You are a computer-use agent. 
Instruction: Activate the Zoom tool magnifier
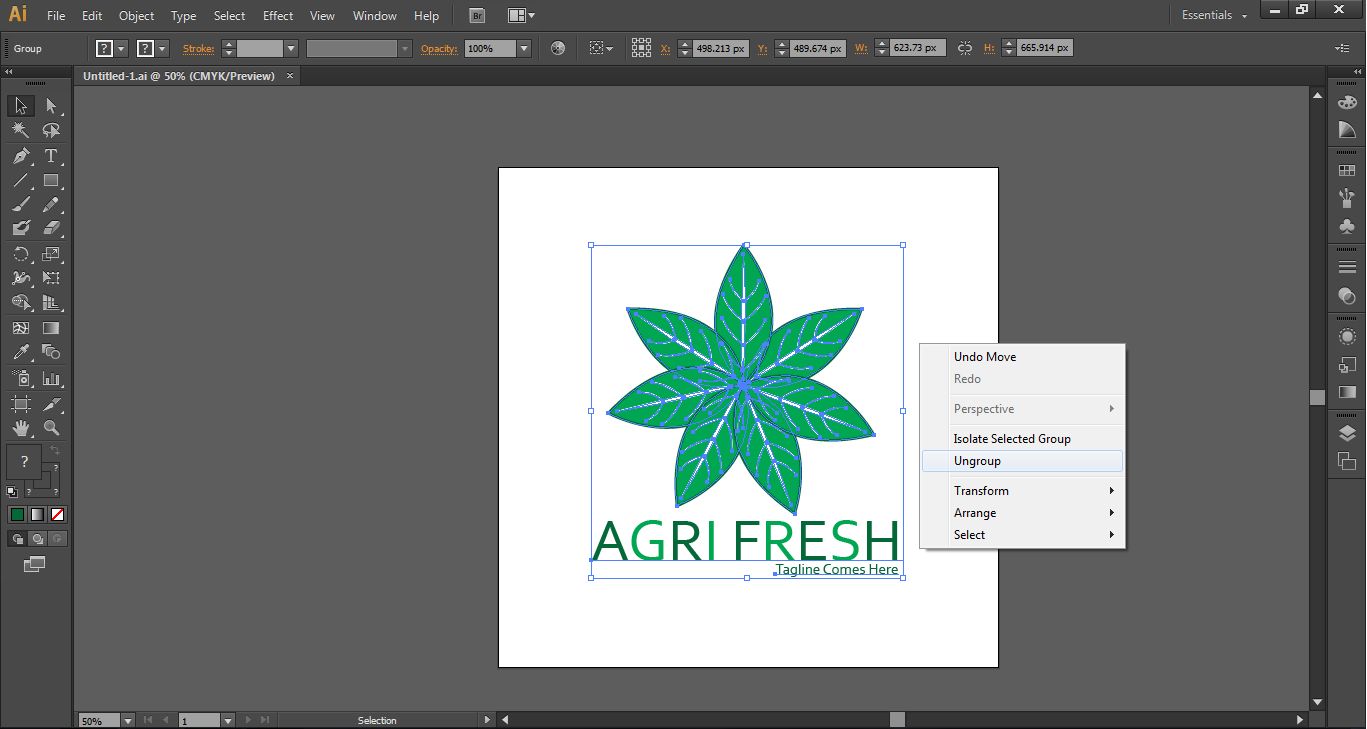pyautogui.click(x=51, y=428)
